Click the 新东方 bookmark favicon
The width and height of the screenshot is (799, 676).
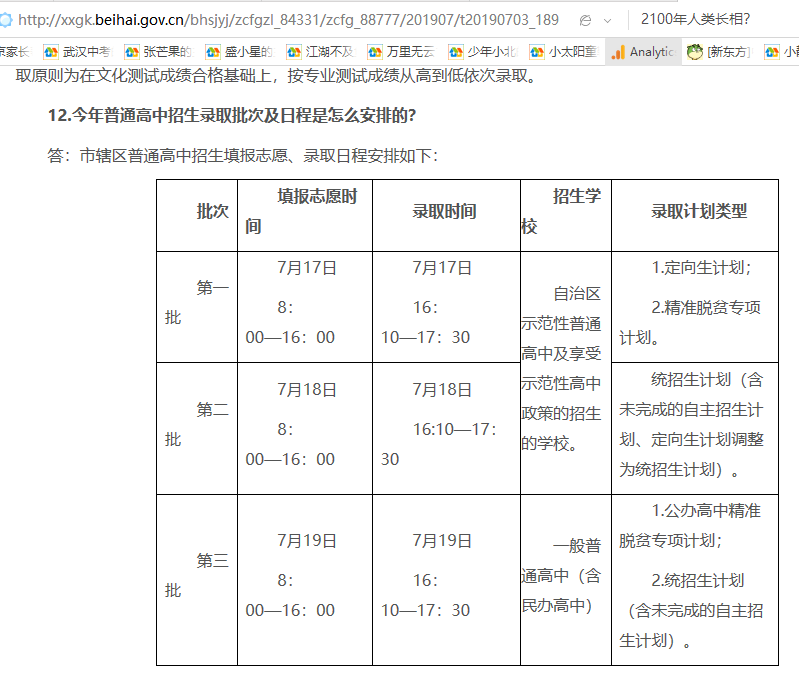(x=694, y=51)
